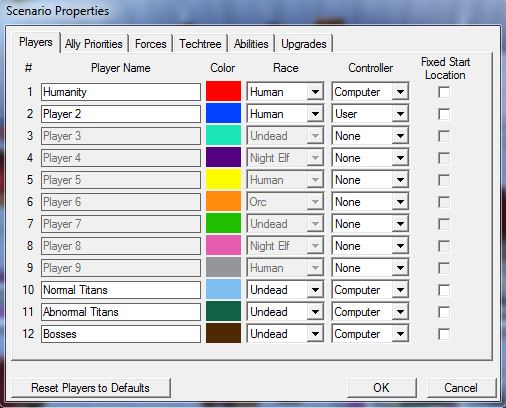Go to the Techtree tab
The image size is (506, 408).
[200, 44]
